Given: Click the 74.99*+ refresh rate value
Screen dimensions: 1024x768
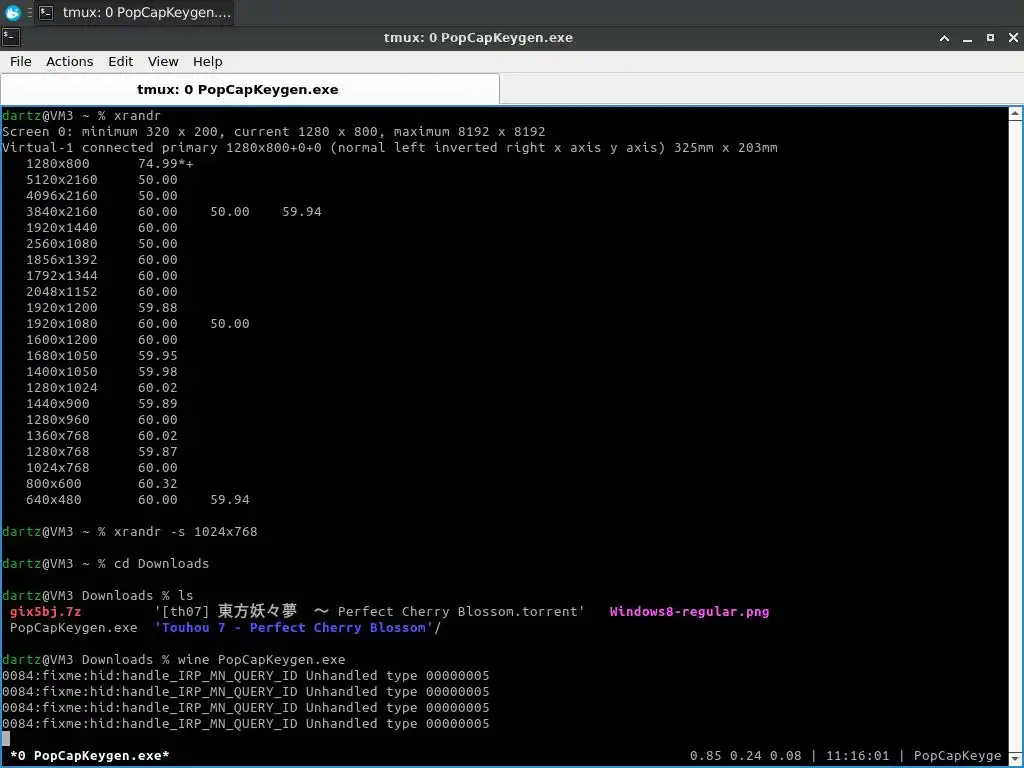Looking at the screenshot, I should pyautogui.click(x=166, y=164).
